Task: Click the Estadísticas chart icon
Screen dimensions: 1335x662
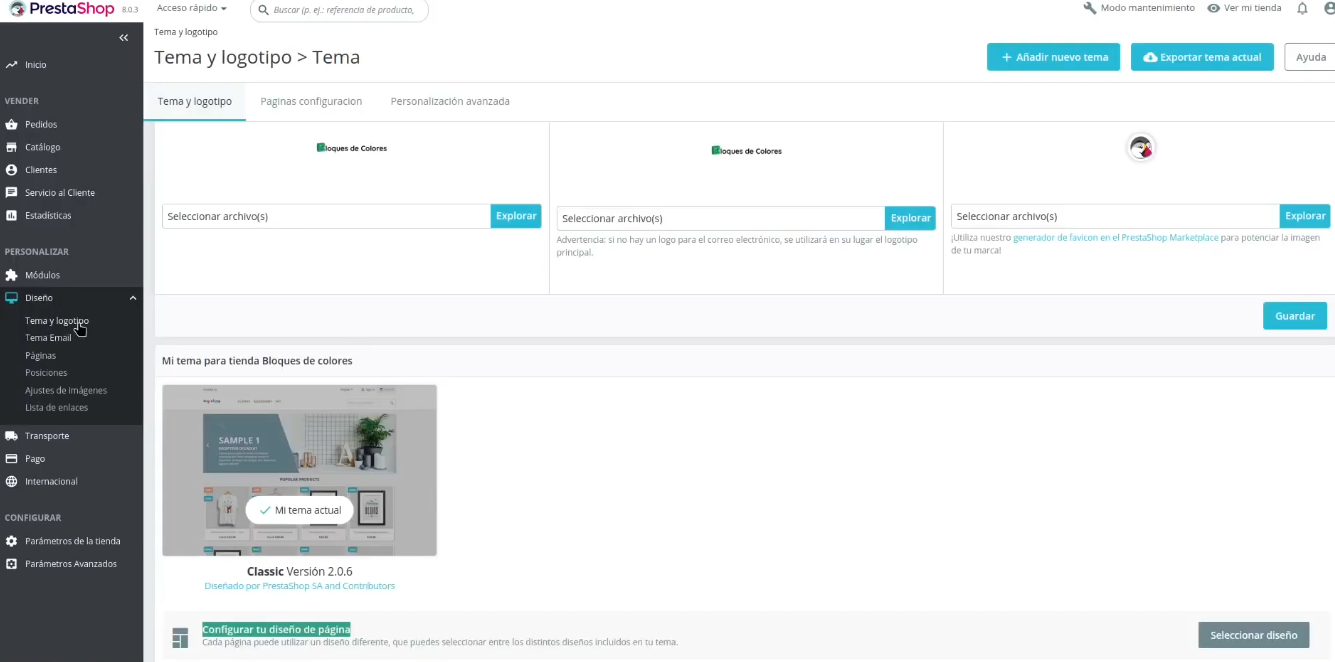Action: point(11,215)
